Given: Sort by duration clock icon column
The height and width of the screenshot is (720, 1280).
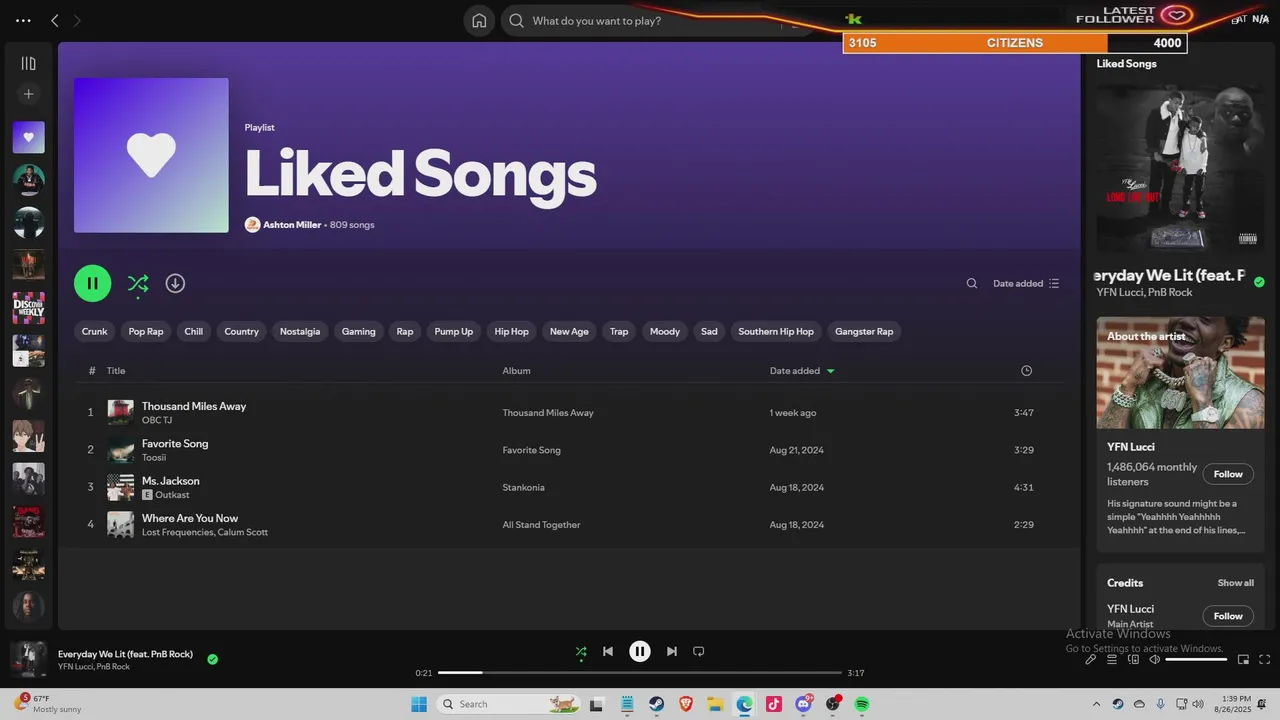Looking at the screenshot, I should [x=1026, y=371].
